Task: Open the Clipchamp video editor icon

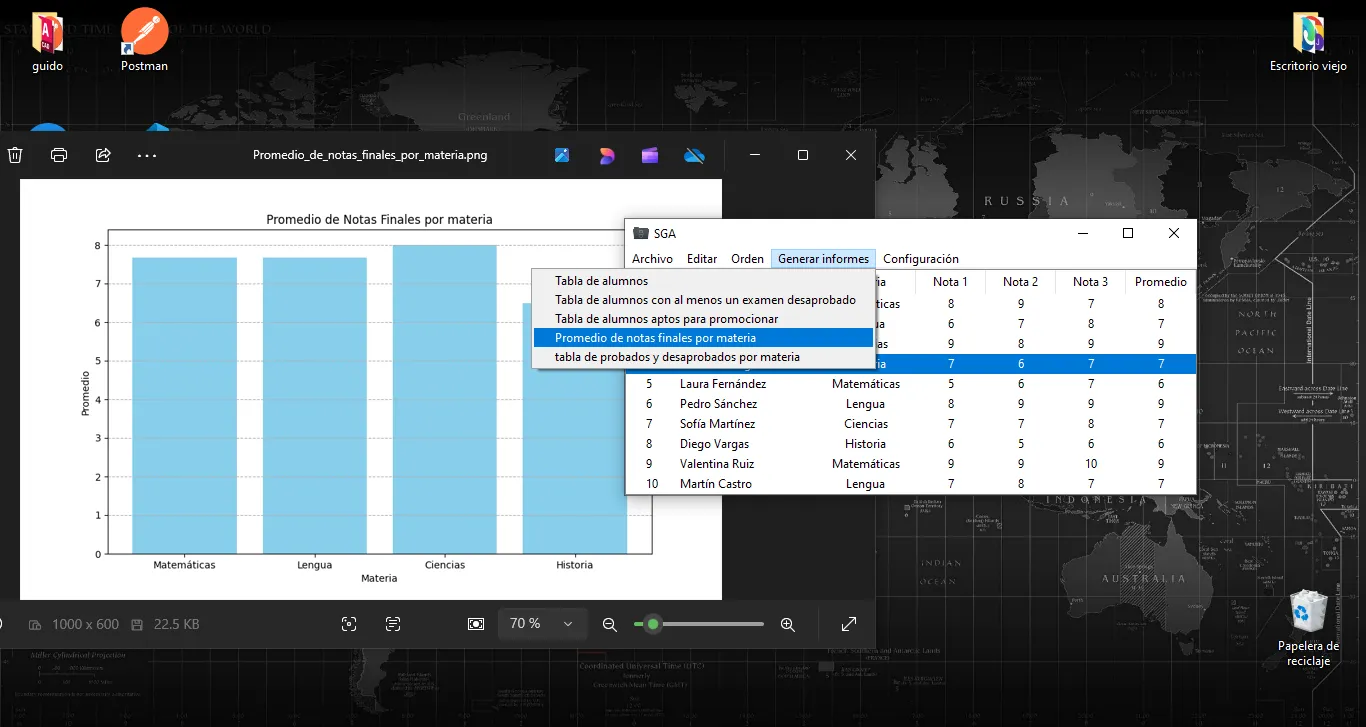Action: pos(650,155)
